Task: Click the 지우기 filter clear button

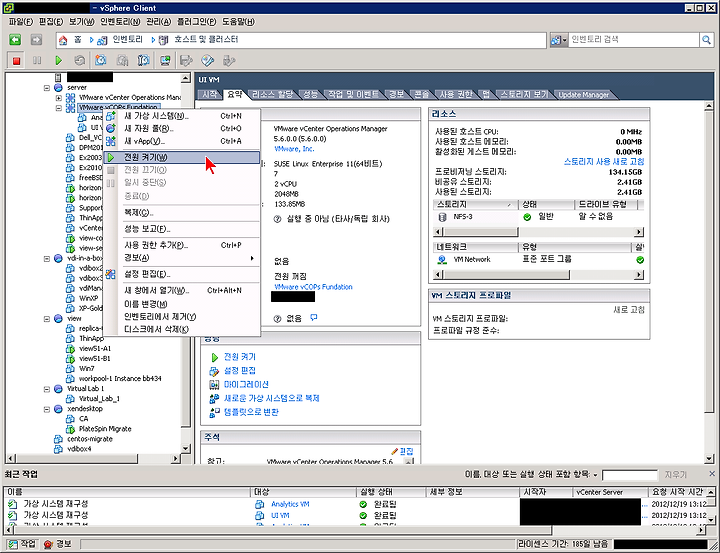Action: [x=676, y=474]
